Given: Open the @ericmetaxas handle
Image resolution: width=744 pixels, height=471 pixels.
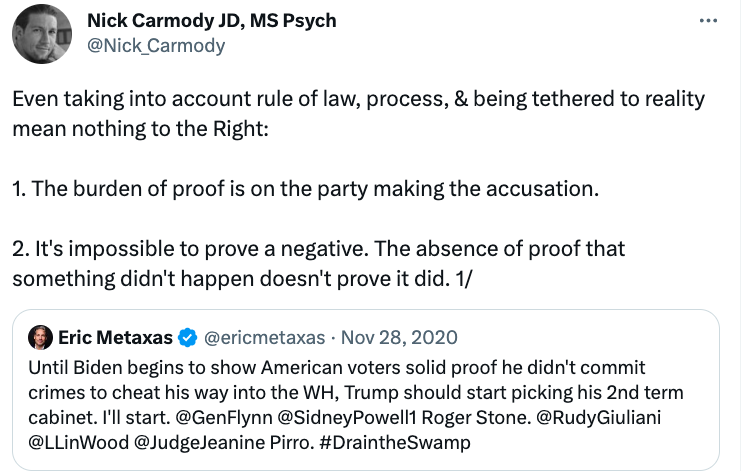Looking at the screenshot, I should click(264, 338).
